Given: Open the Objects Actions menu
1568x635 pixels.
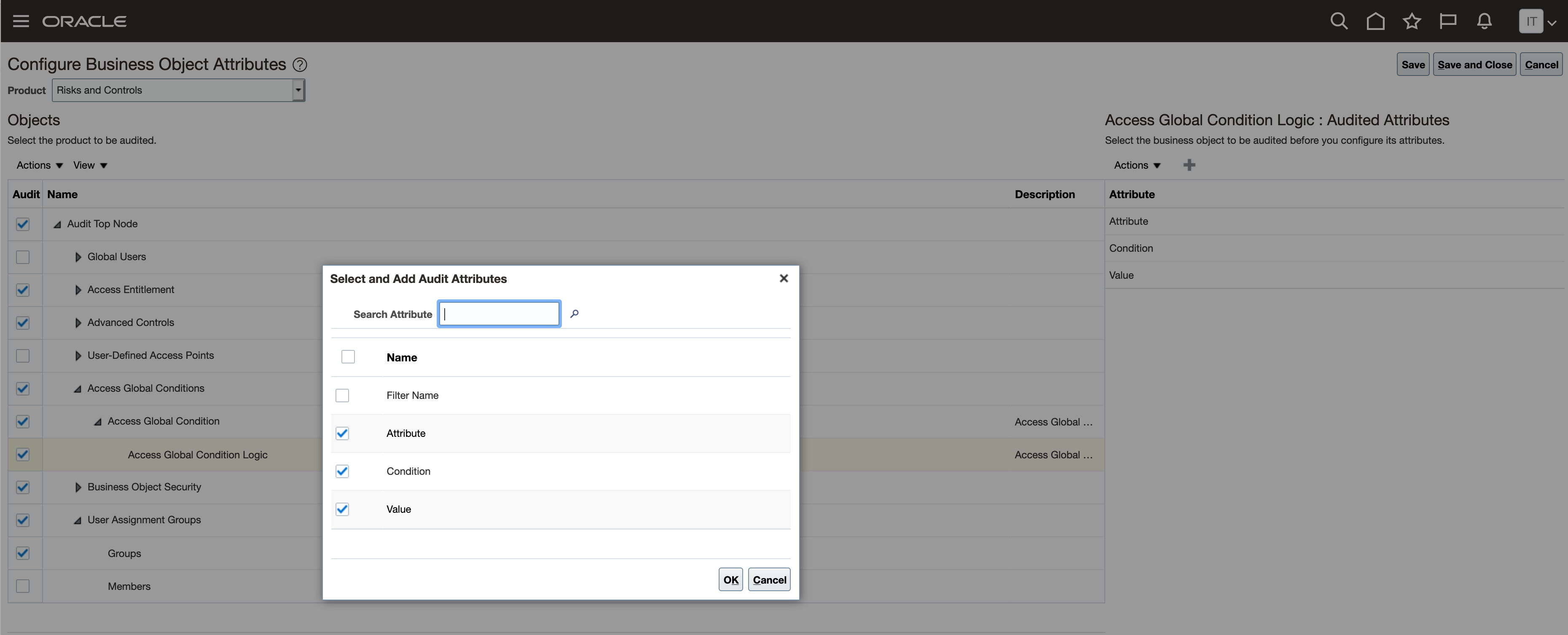Looking at the screenshot, I should [x=40, y=166].
